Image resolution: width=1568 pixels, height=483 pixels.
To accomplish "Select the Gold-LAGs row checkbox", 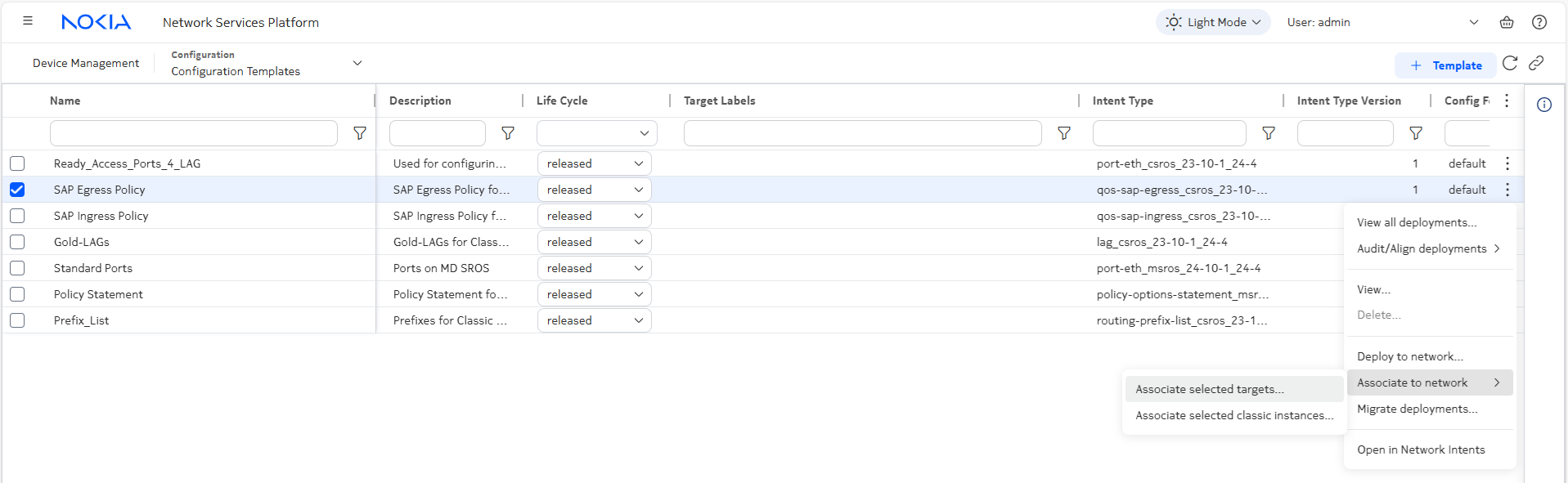I will [17, 242].
